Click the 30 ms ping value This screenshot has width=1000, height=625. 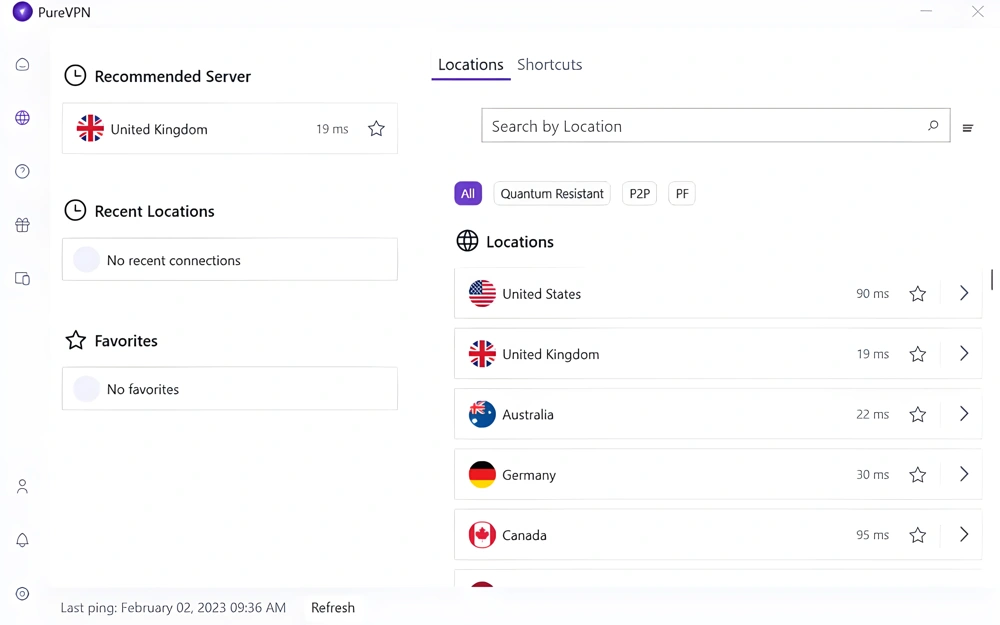pos(872,474)
